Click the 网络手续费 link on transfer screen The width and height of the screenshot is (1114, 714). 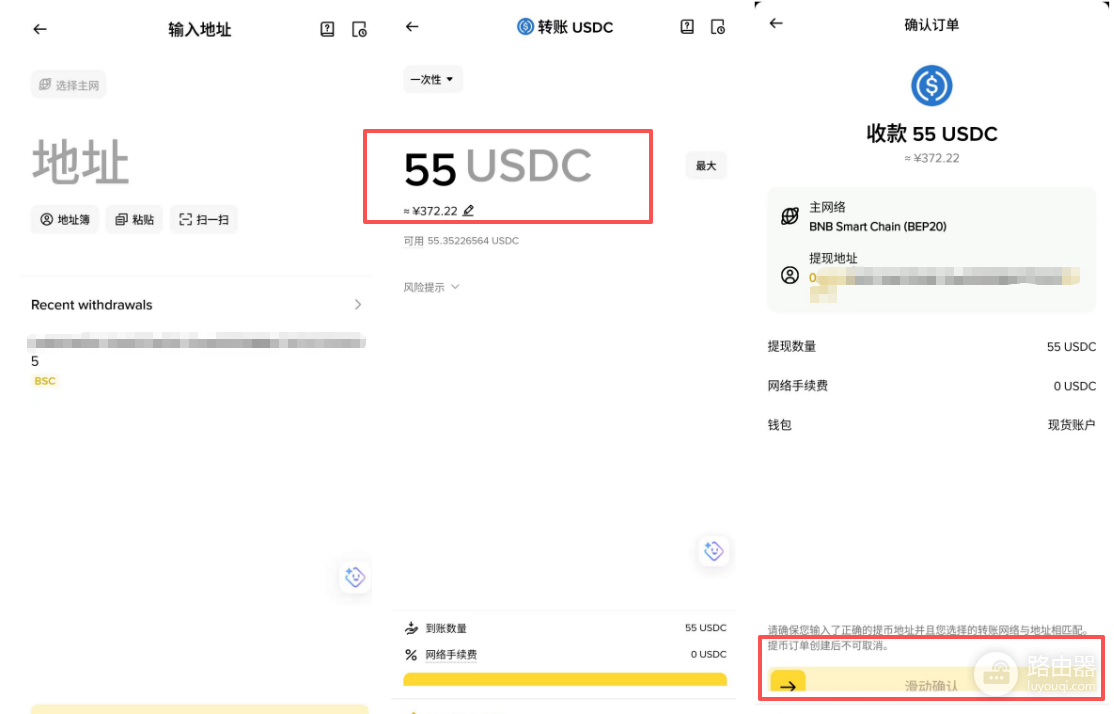pos(451,654)
